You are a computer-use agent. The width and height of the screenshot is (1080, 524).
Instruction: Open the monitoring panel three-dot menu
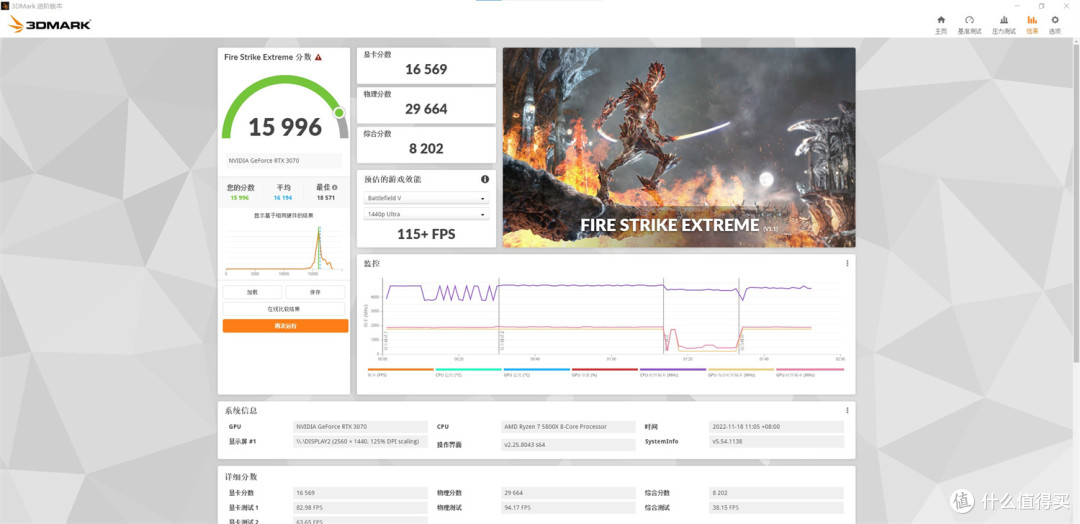pyautogui.click(x=847, y=263)
